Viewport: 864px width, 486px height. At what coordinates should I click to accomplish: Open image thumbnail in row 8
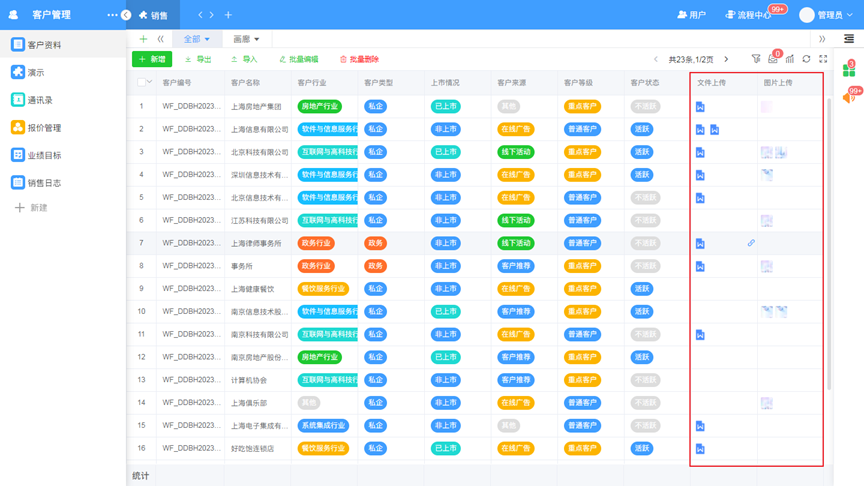tap(766, 266)
